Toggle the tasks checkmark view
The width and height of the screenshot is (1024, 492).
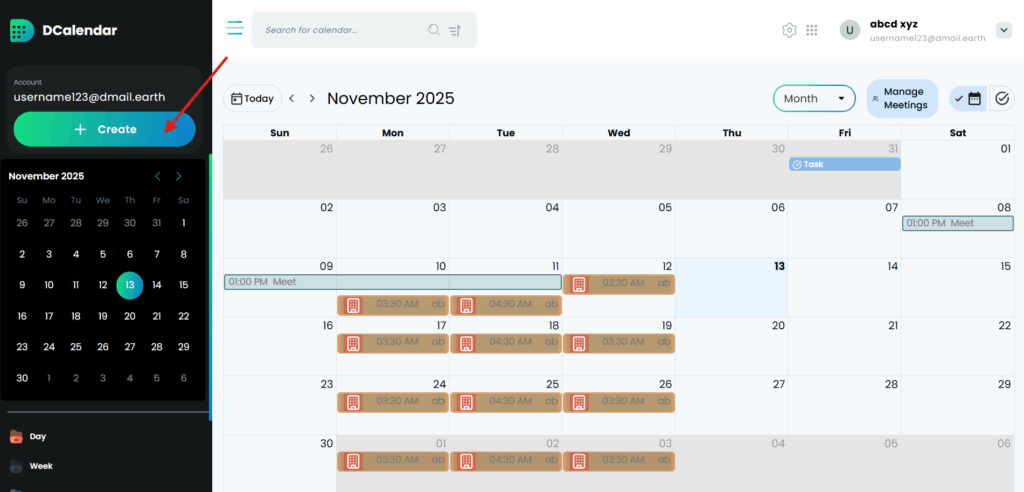coord(1002,98)
